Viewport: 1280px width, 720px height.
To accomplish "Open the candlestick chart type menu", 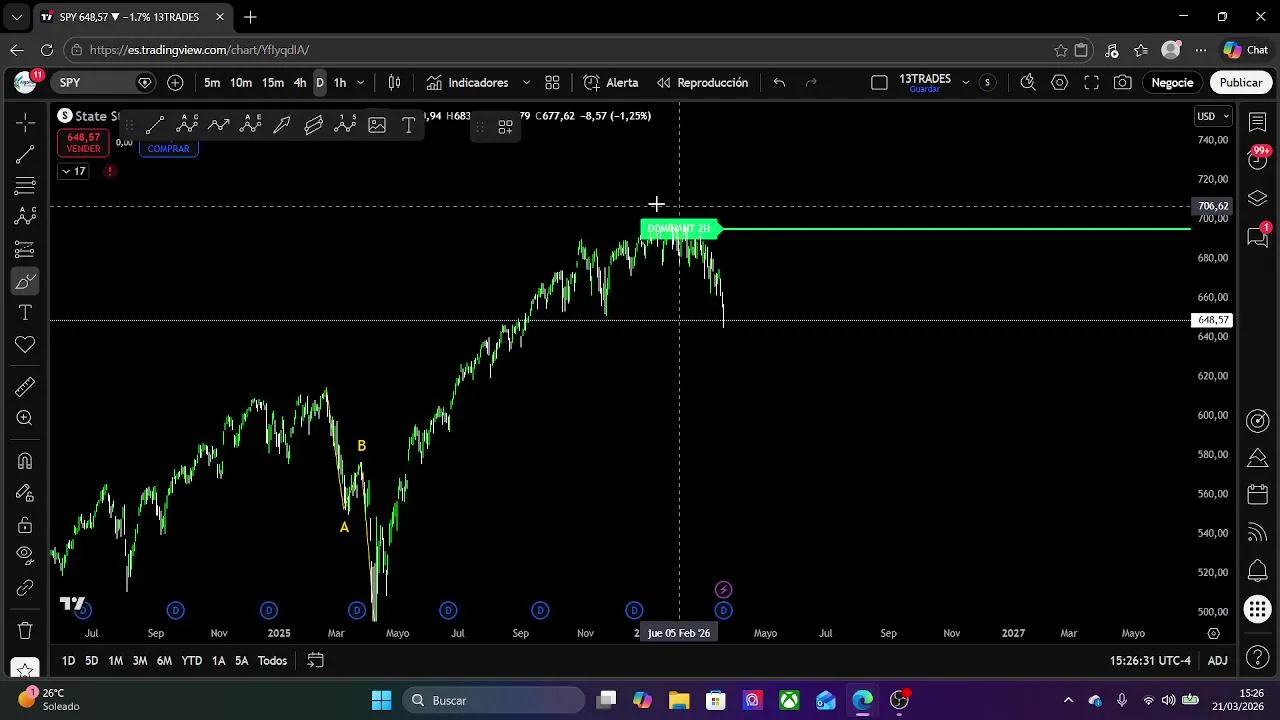I will [395, 83].
